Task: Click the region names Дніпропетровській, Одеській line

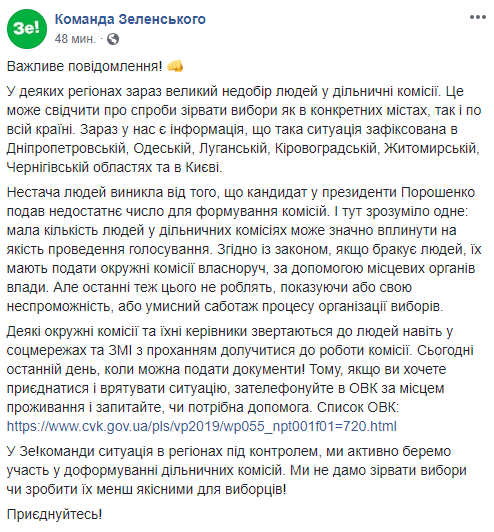Action: [x=243, y=149]
